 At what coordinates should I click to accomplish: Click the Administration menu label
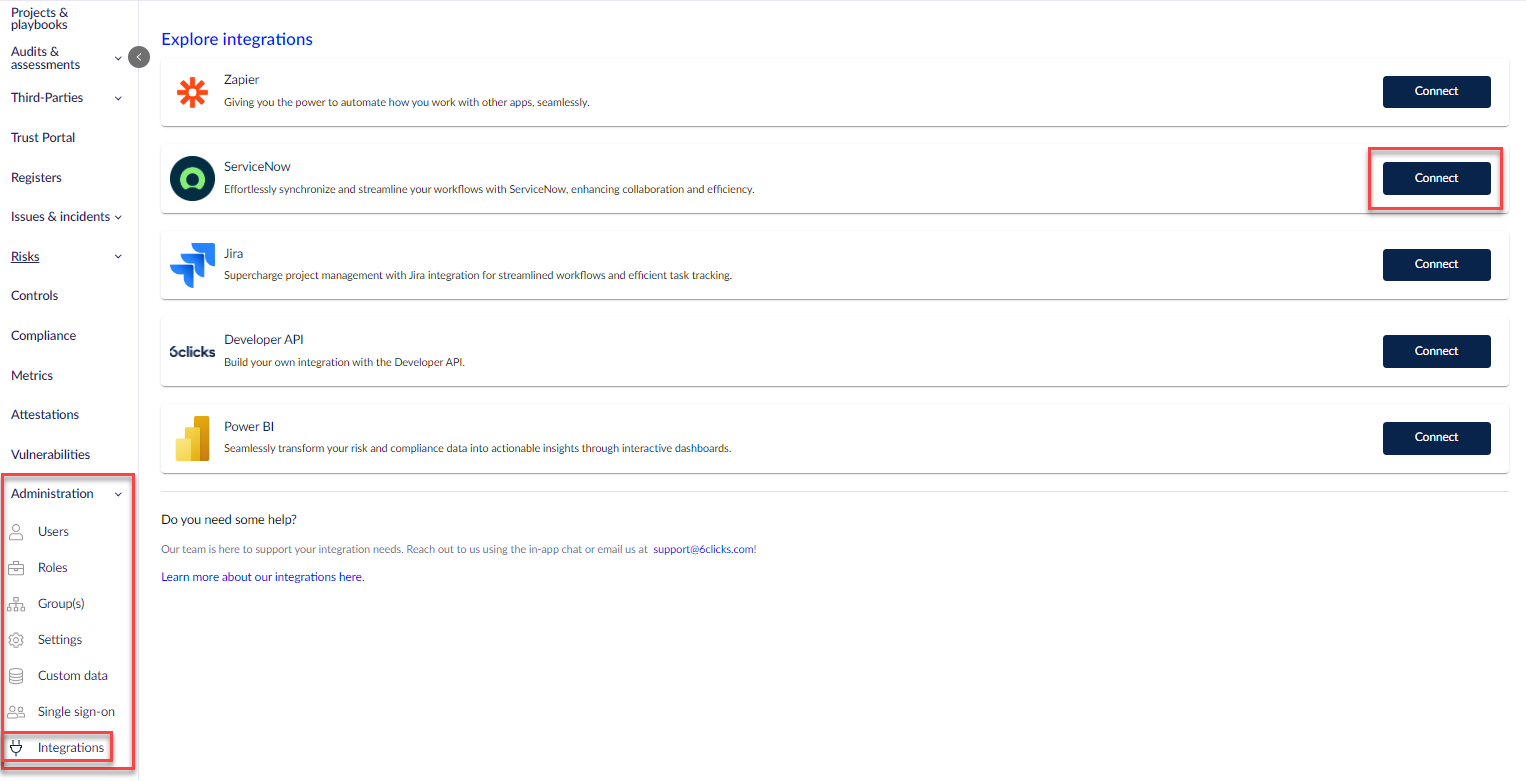[52, 494]
